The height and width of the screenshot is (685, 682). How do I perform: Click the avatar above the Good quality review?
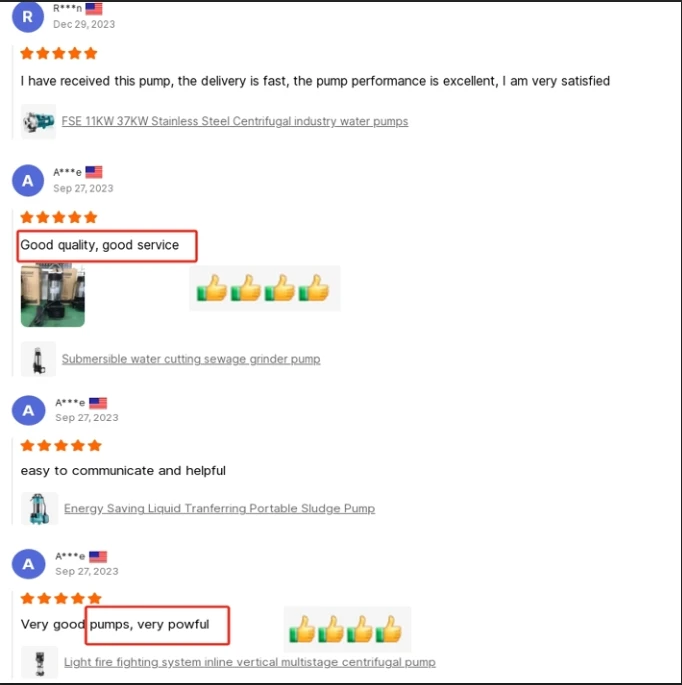[28, 180]
